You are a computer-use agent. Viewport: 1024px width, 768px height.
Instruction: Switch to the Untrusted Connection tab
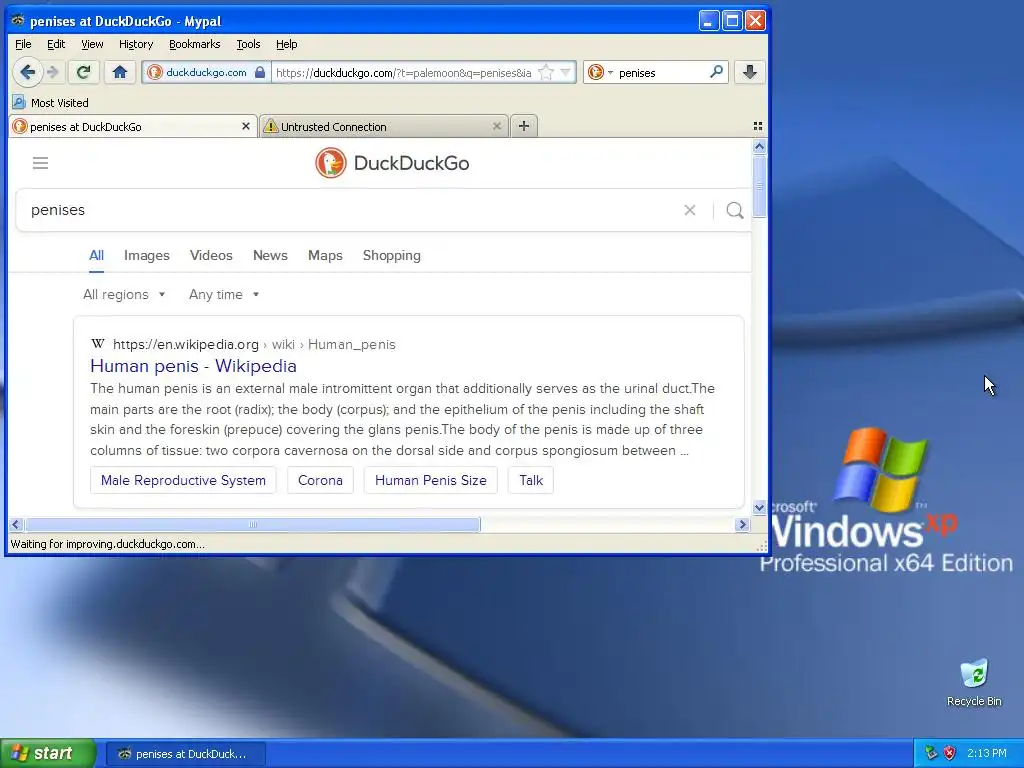coord(383,126)
